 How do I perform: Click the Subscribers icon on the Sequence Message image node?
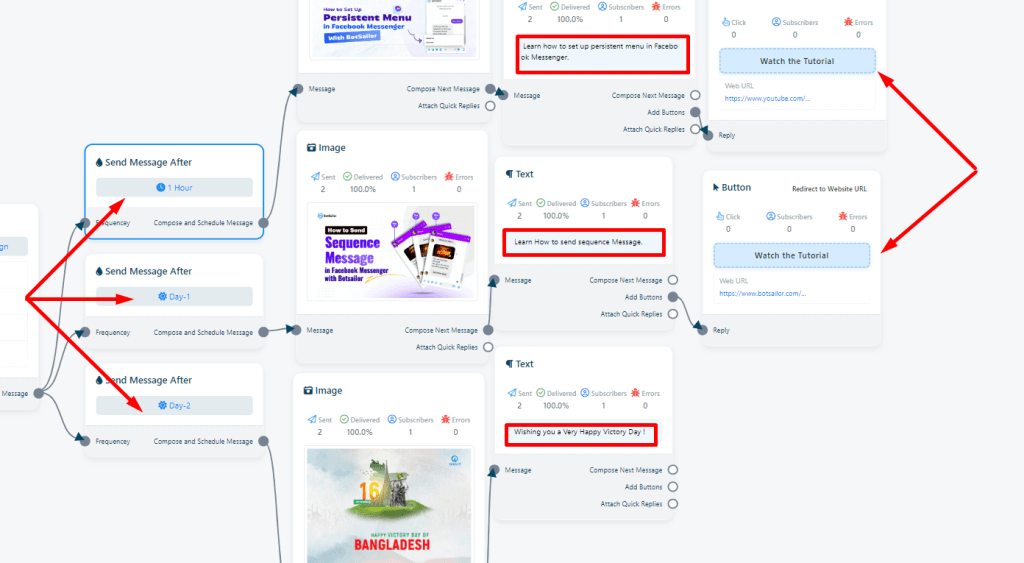point(395,177)
